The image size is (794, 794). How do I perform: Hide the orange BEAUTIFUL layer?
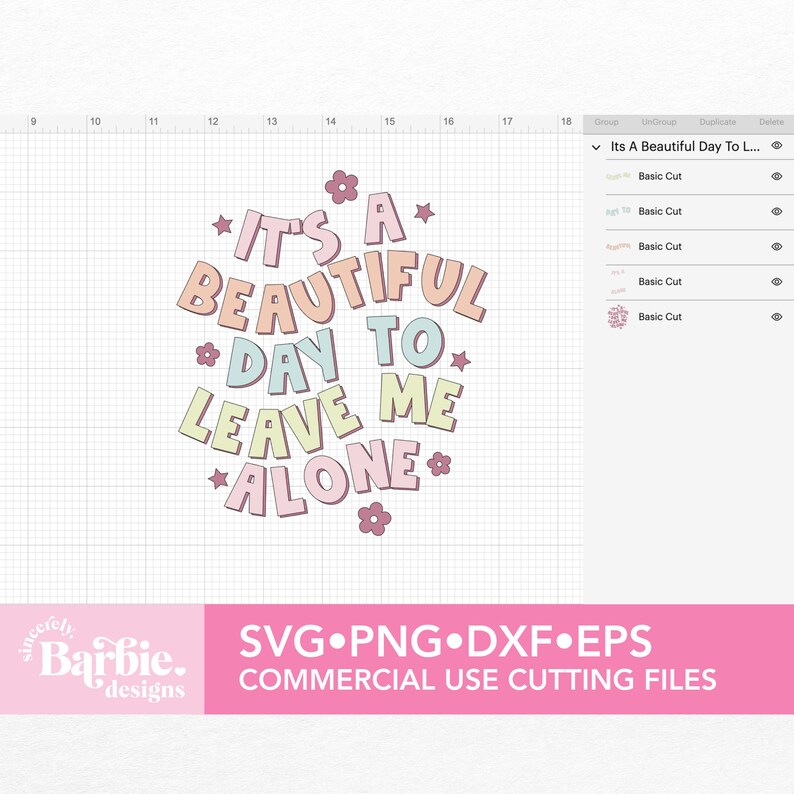776,247
